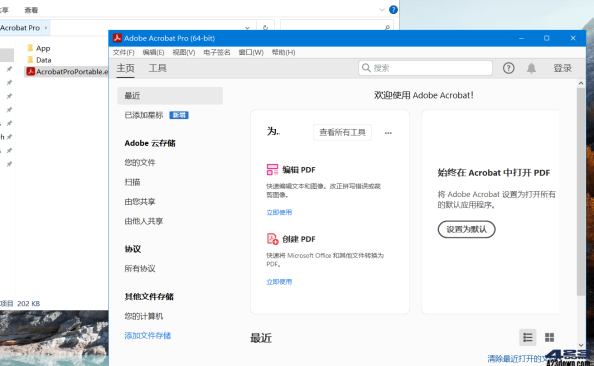Screen dimensions: 594x366
Task: Click the search magnifier icon in Acrobat
Action: pyautogui.click(x=366, y=68)
